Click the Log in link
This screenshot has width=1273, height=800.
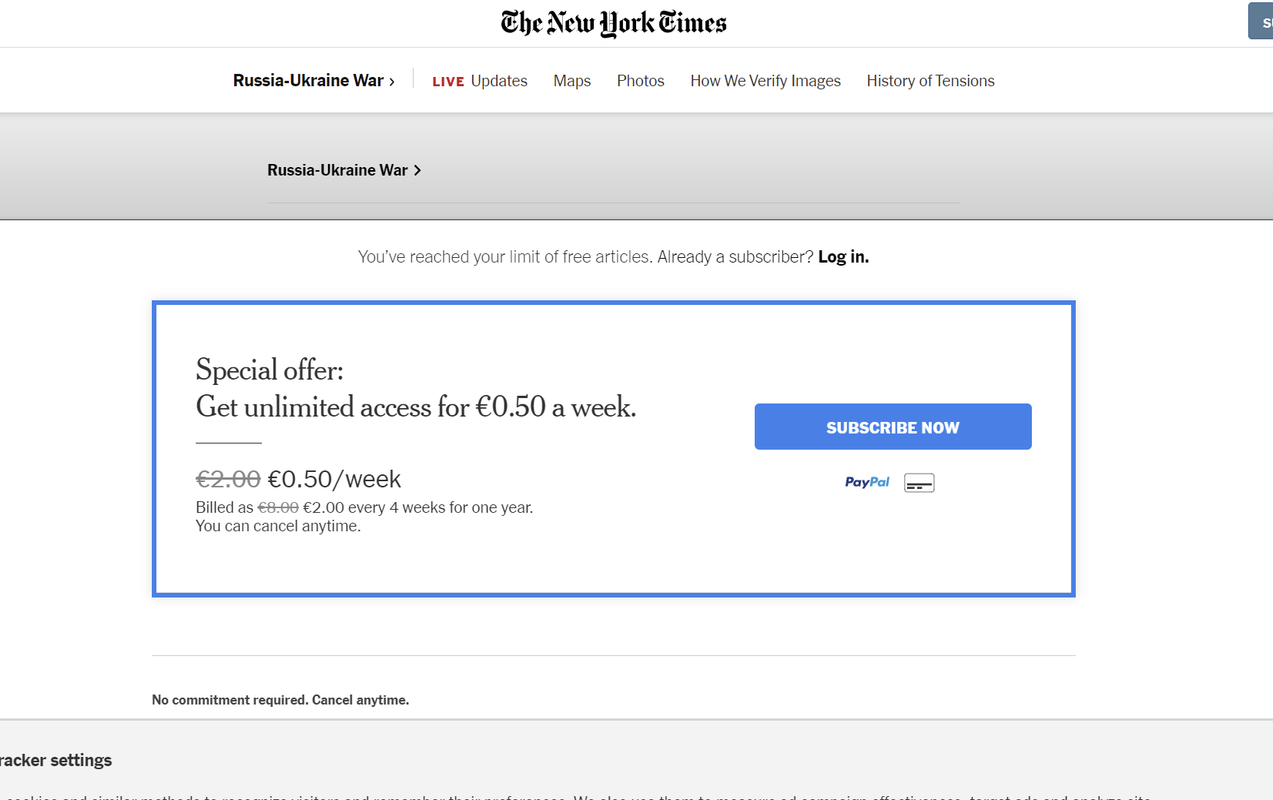click(843, 257)
